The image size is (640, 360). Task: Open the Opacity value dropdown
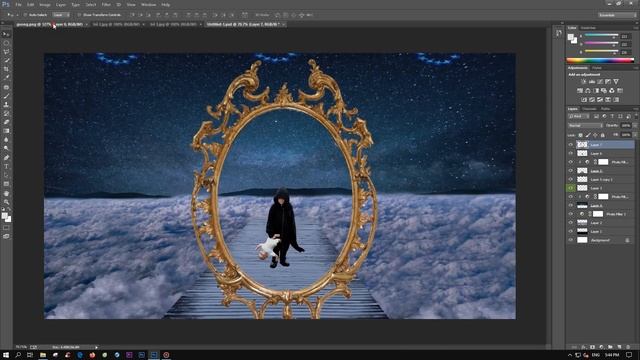pos(635,126)
